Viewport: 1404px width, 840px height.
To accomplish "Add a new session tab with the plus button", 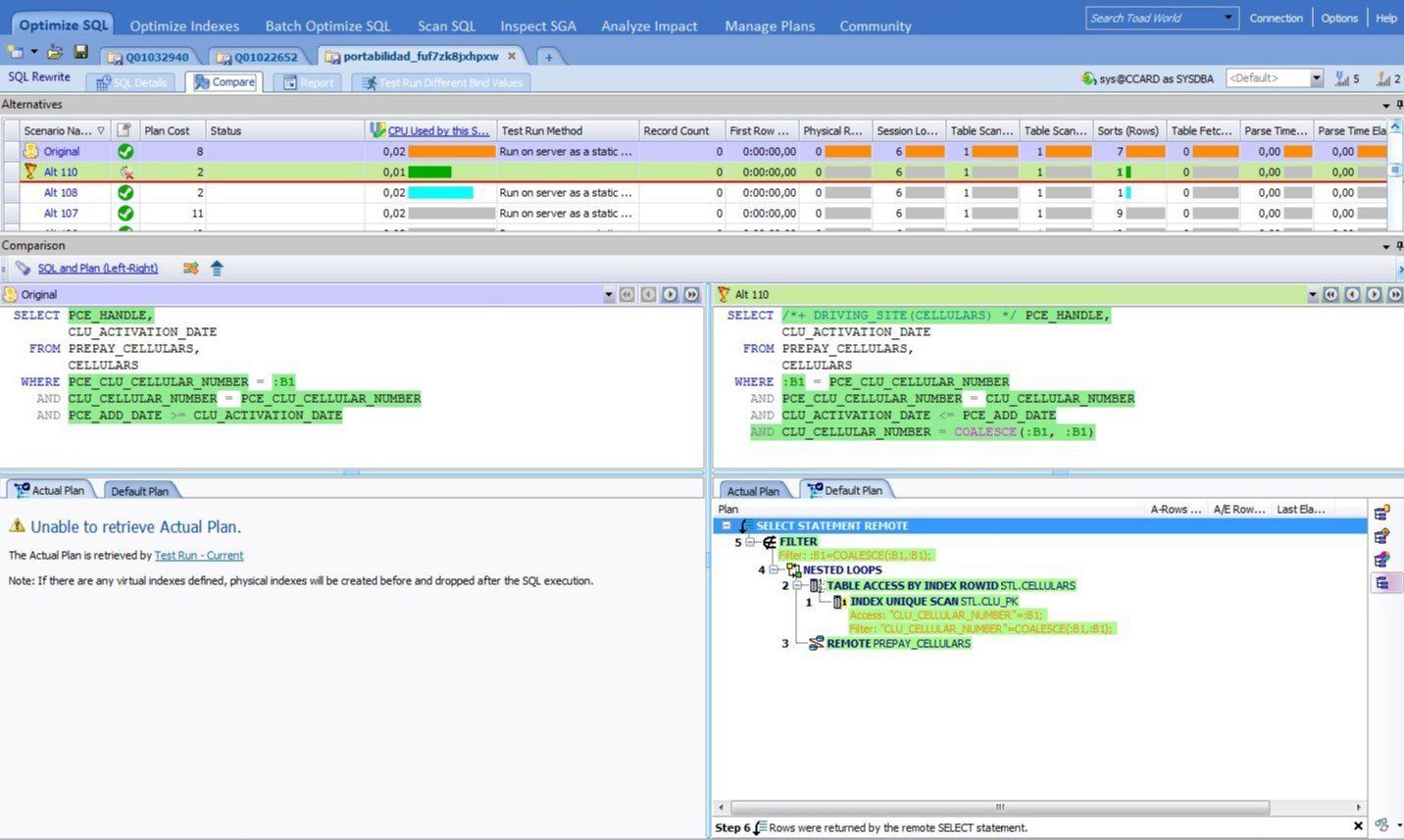I will [549, 57].
